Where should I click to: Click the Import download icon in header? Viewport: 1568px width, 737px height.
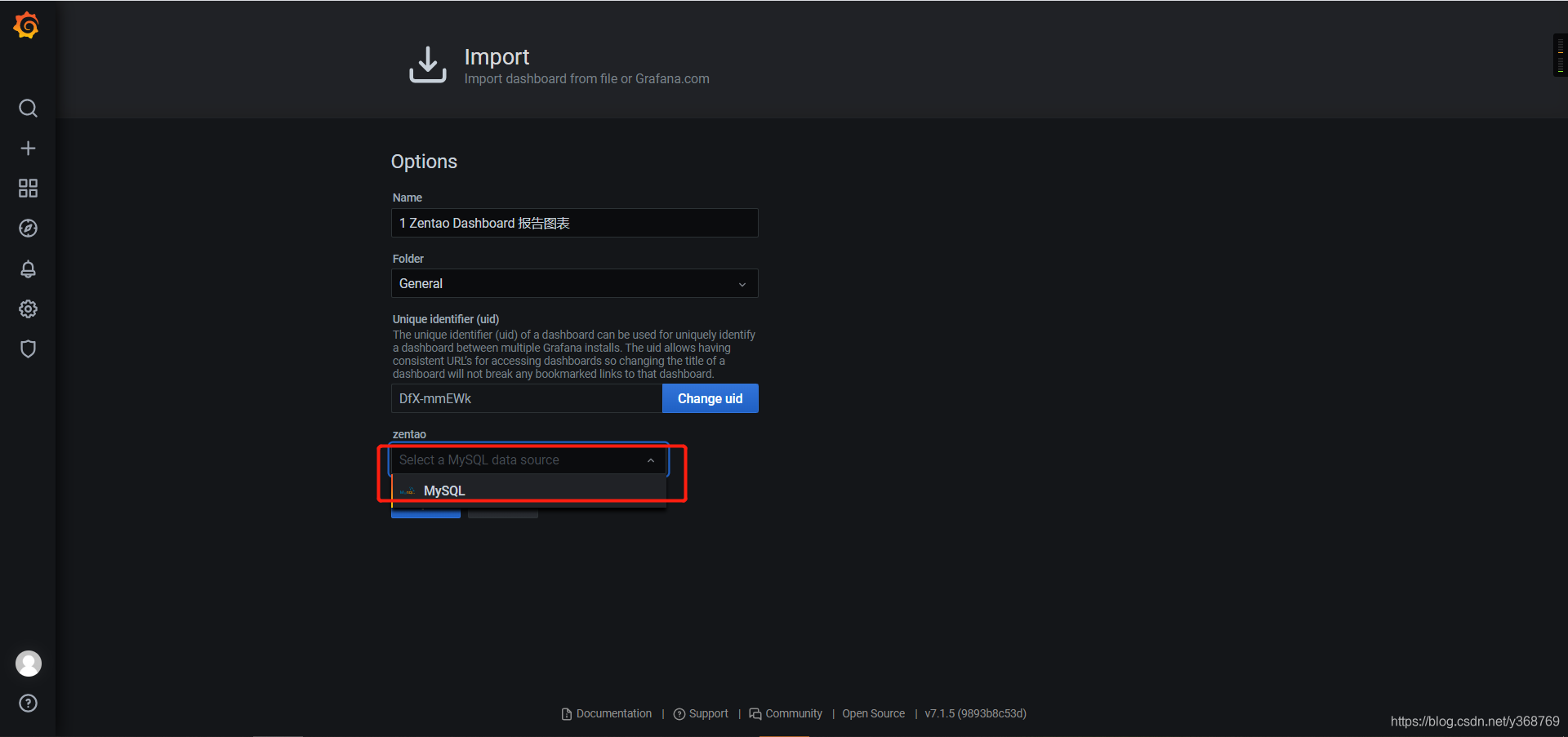pos(428,64)
